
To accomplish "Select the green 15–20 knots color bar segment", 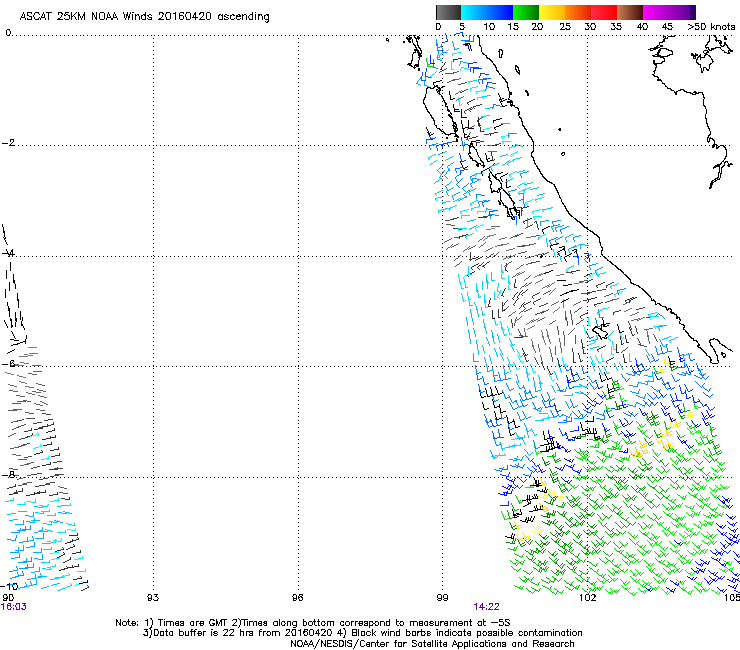I will click(x=526, y=12).
